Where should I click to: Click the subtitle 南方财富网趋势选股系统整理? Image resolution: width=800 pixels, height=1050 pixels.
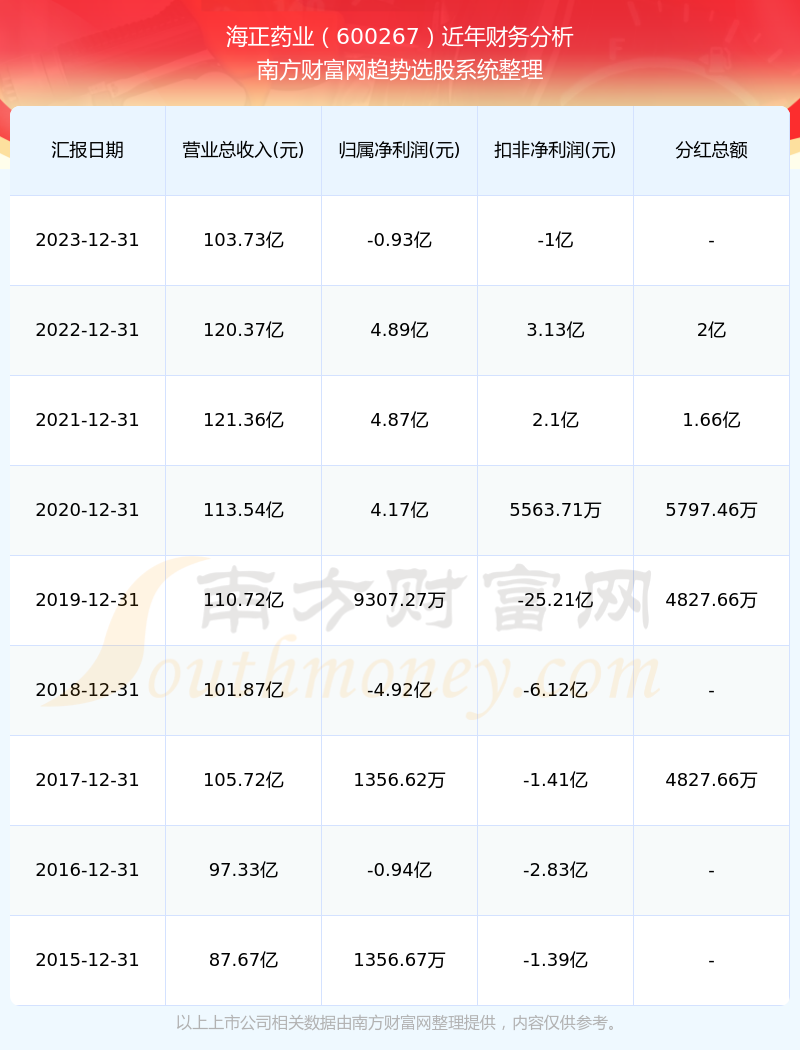400,70
